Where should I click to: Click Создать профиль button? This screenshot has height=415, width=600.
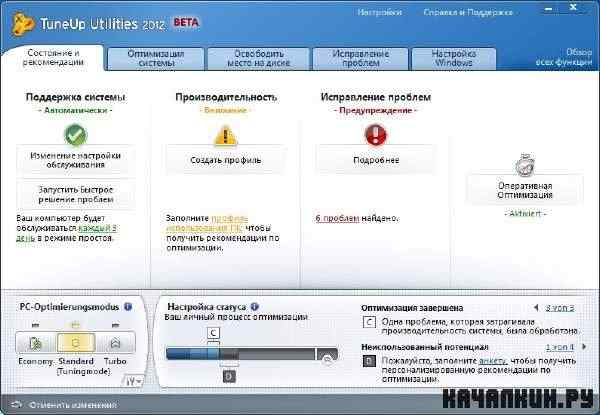[225, 160]
